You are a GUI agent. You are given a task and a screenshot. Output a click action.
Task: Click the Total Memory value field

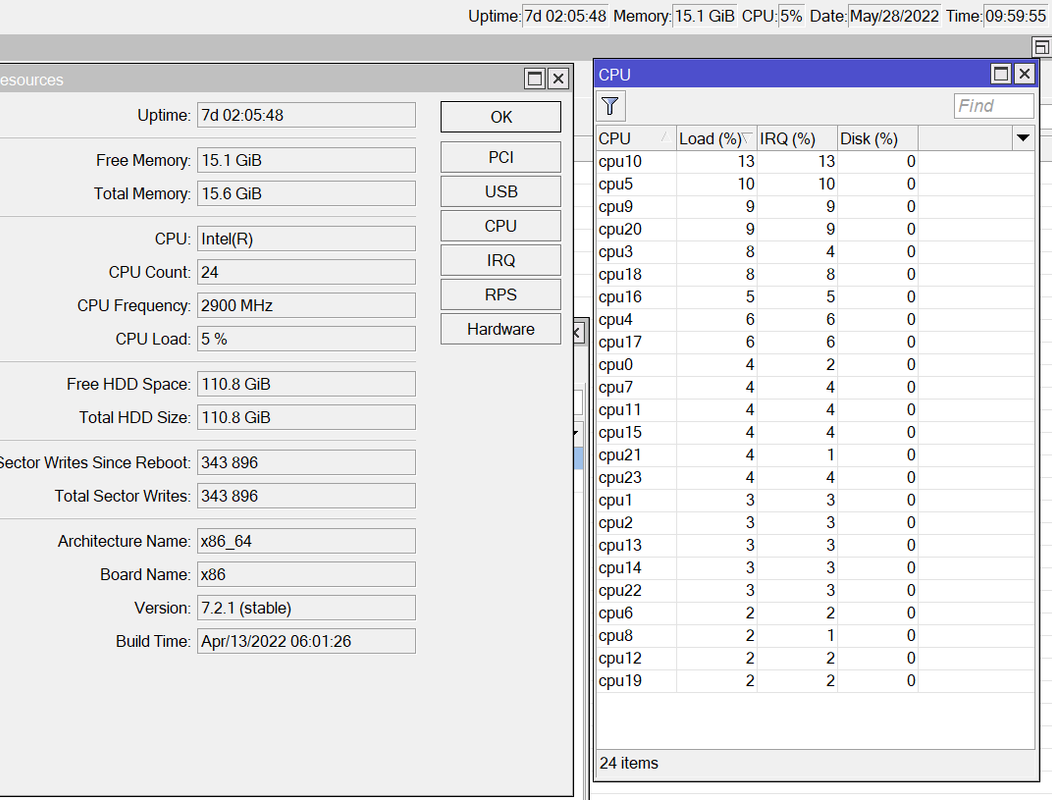306,193
